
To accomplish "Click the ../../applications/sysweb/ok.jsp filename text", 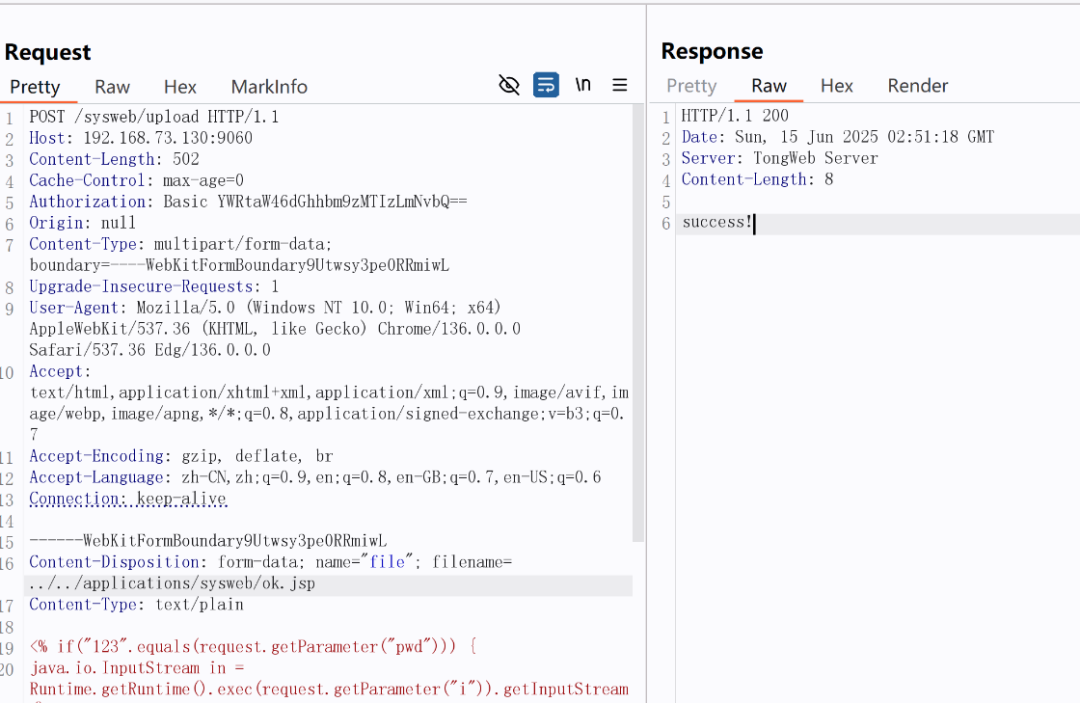I will pyautogui.click(x=172, y=584).
